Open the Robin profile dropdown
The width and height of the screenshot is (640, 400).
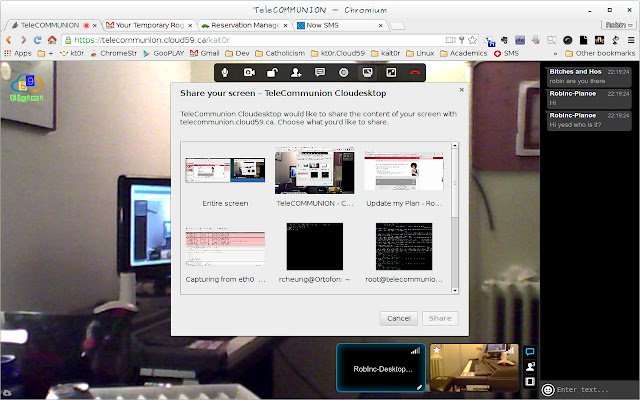(619, 25)
